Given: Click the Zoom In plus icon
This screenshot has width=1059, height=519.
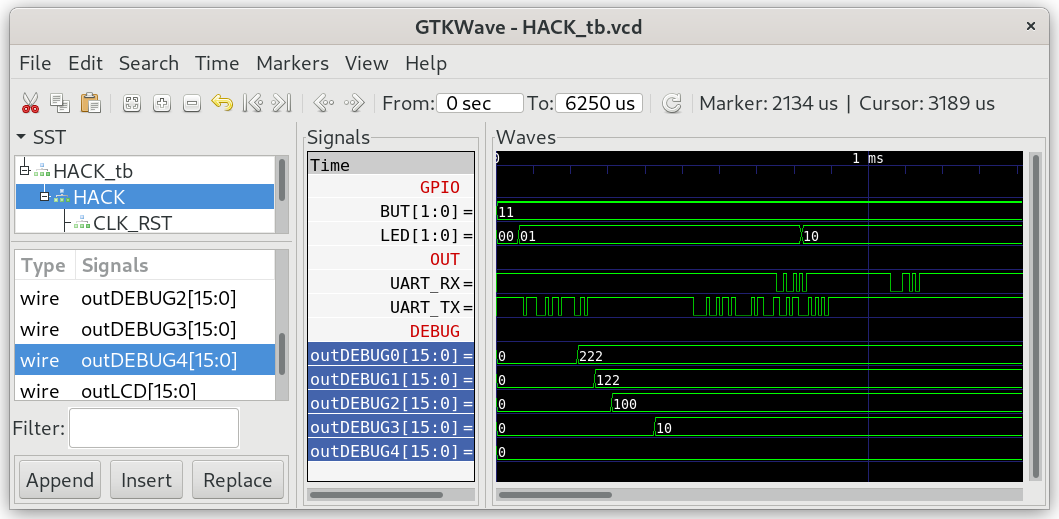Looking at the screenshot, I should point(162,103).
